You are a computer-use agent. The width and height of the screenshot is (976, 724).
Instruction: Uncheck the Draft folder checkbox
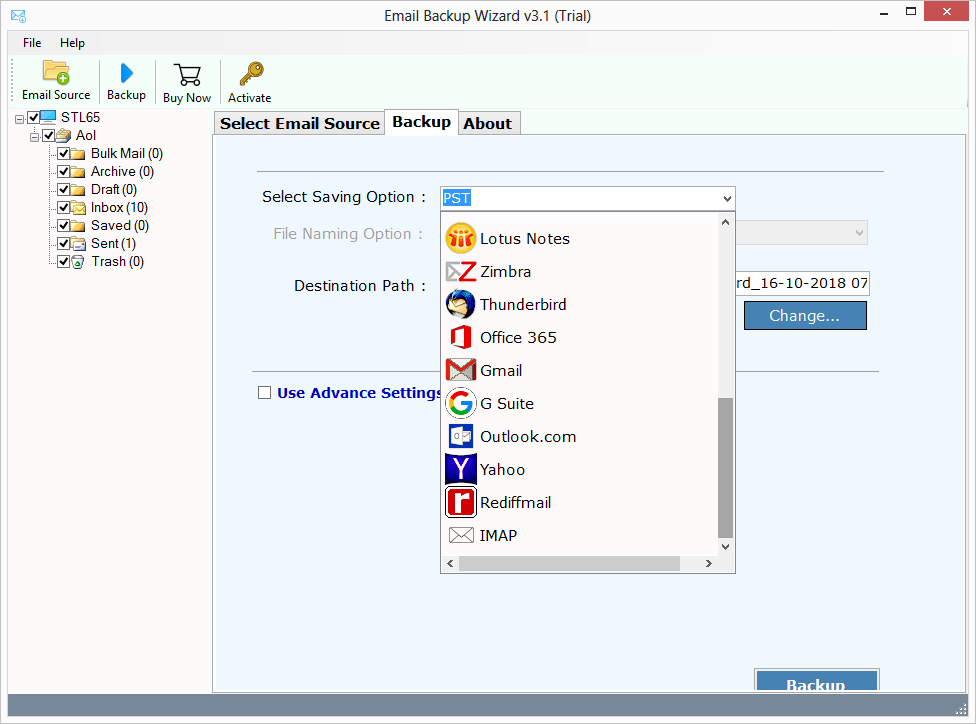coord(63,189)
